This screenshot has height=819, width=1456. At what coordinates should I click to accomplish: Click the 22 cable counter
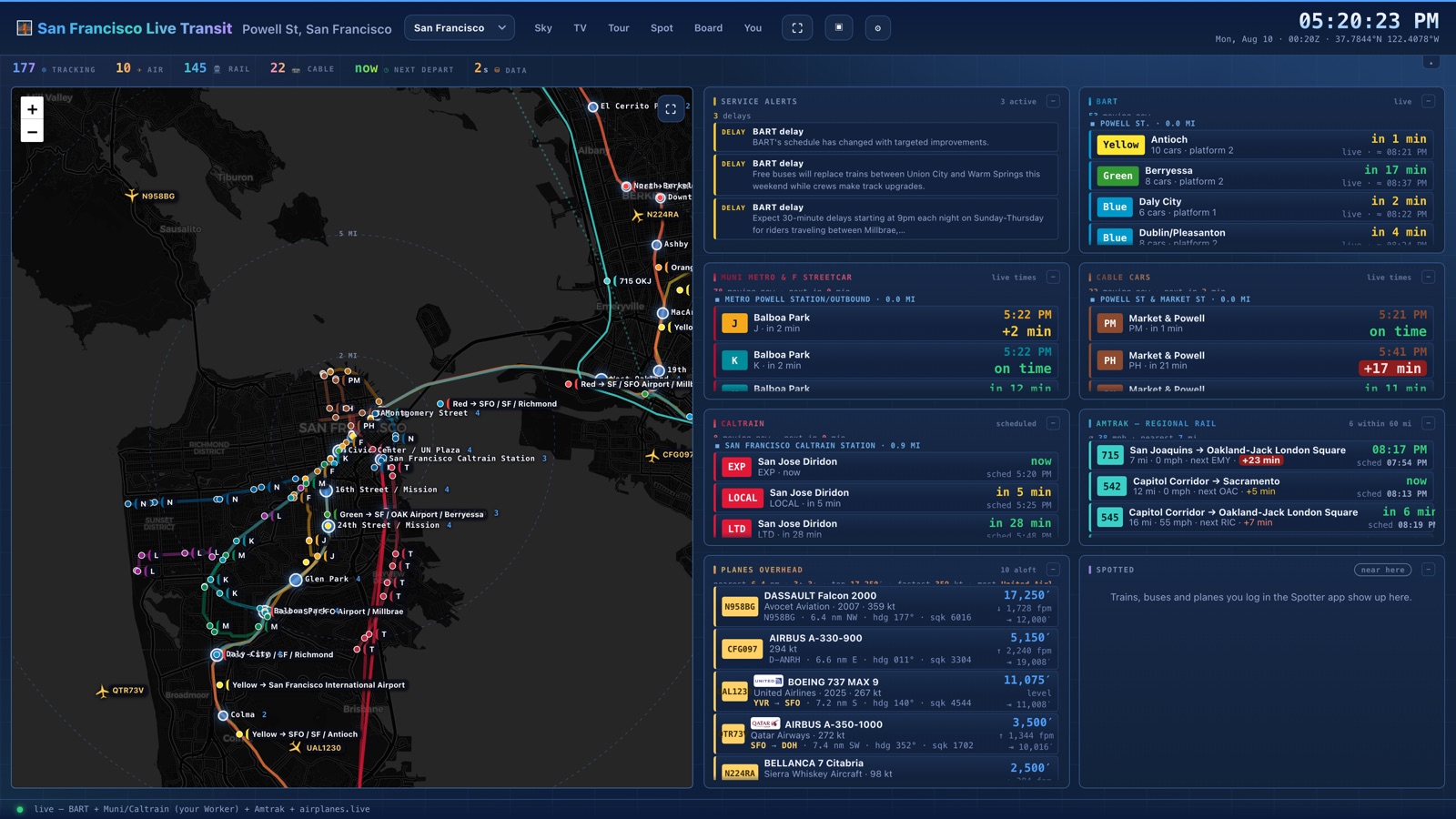[x=302, y=68]
